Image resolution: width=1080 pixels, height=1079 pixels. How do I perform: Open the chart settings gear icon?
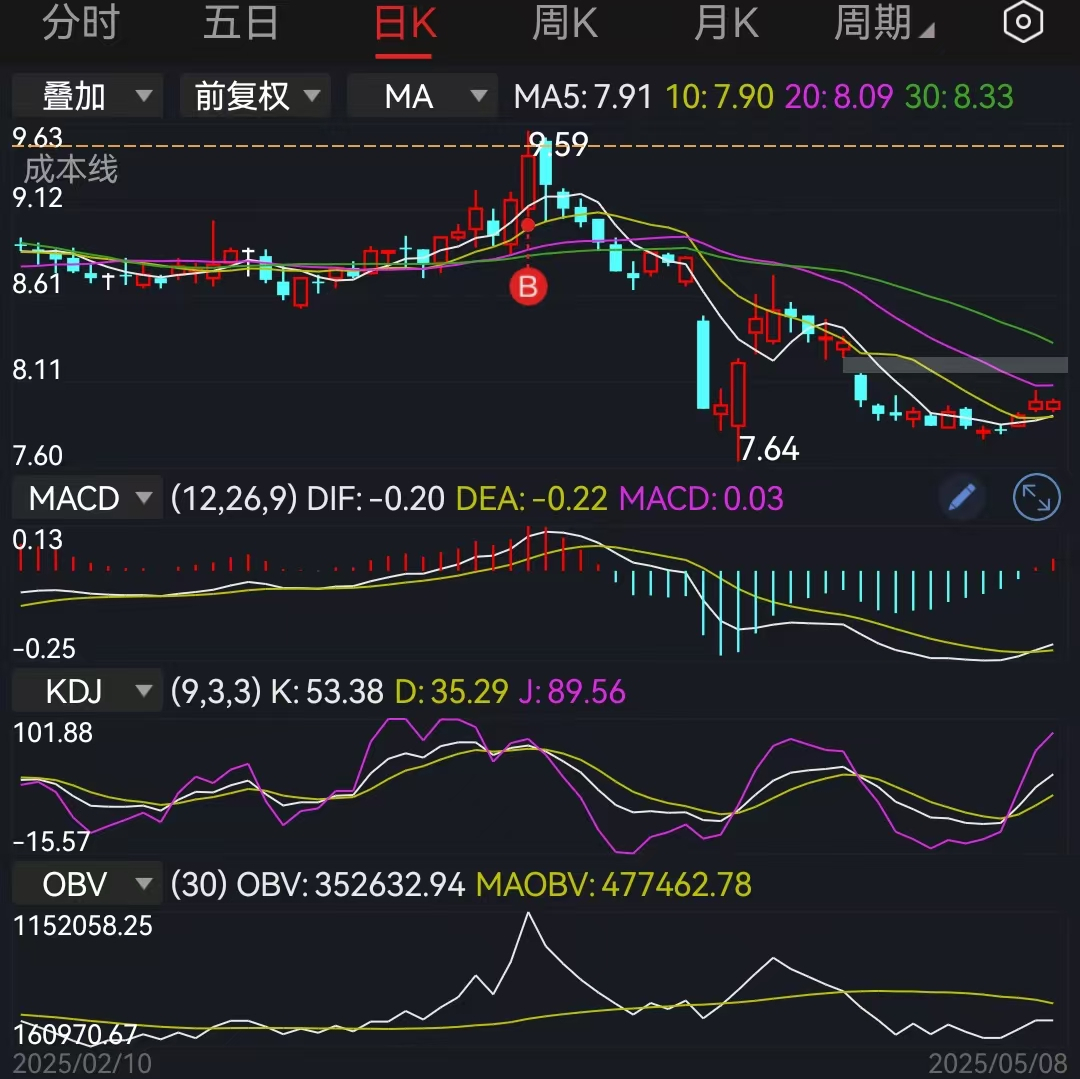coord(1023,22)
